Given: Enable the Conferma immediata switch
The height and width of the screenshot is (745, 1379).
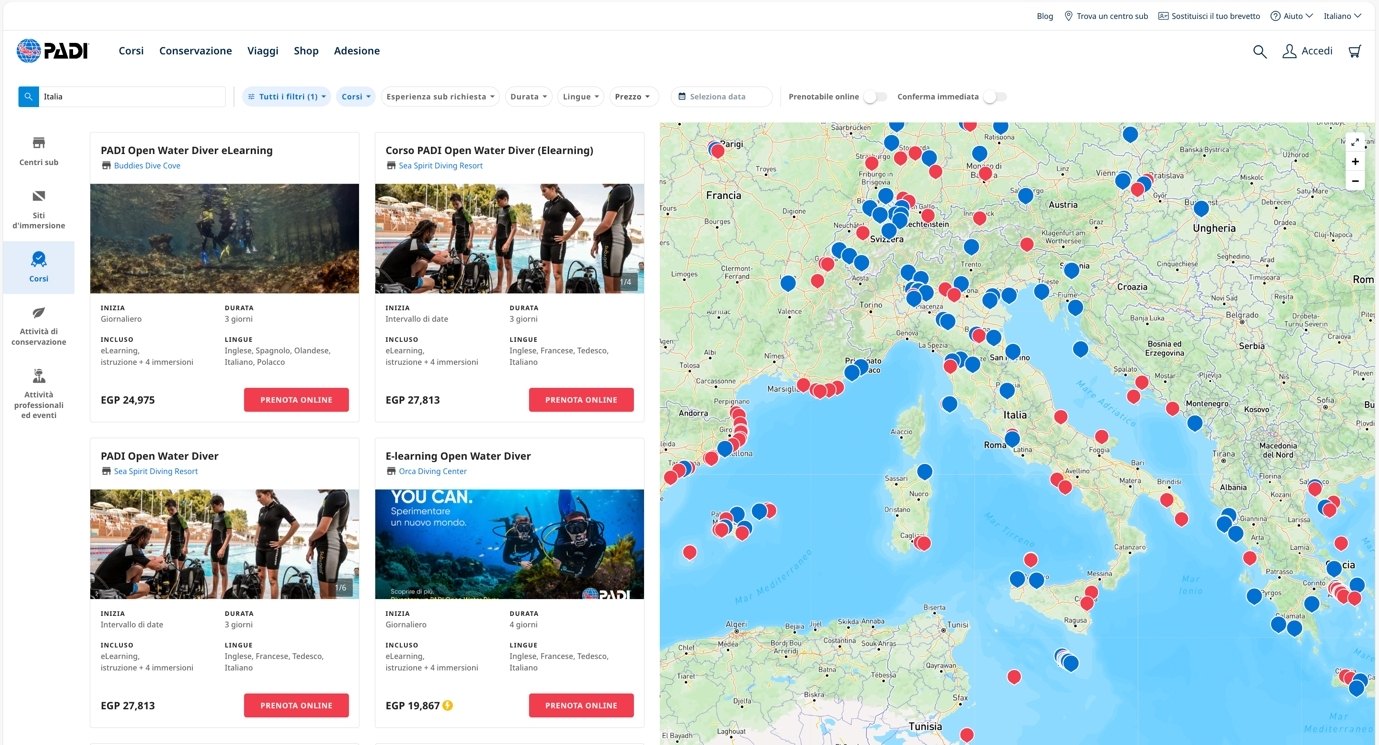Looking at the screenshot, I should coord(994,97).
